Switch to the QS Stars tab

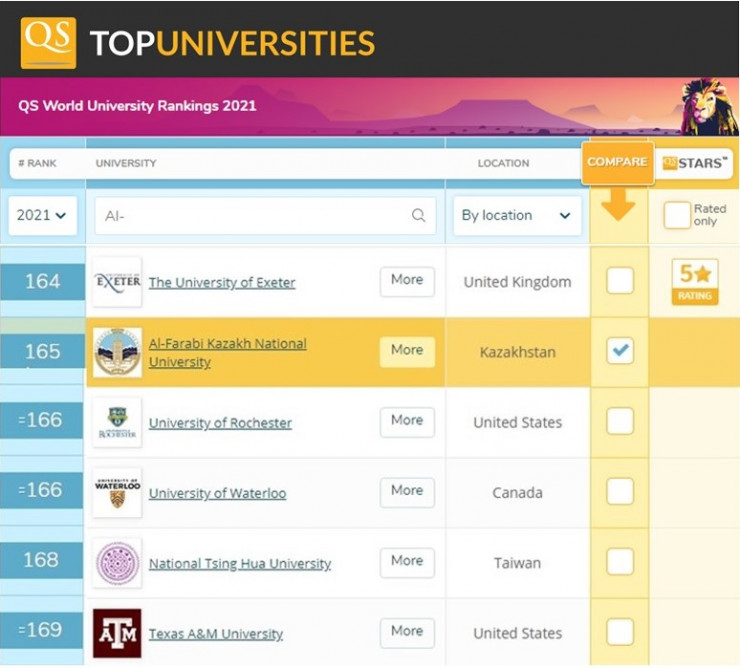click(695, 163)
